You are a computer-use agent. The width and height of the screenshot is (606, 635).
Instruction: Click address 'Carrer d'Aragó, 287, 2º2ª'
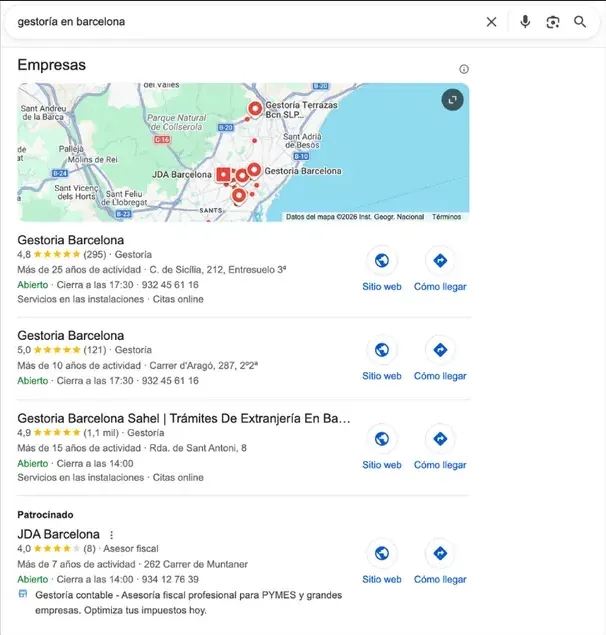204,366
